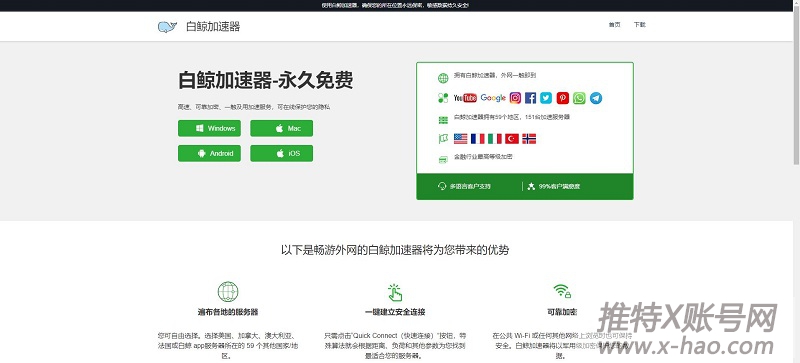
Task: Click the tap-hand icon above 一键建立安全连接
Action: [x=394, y=292]
